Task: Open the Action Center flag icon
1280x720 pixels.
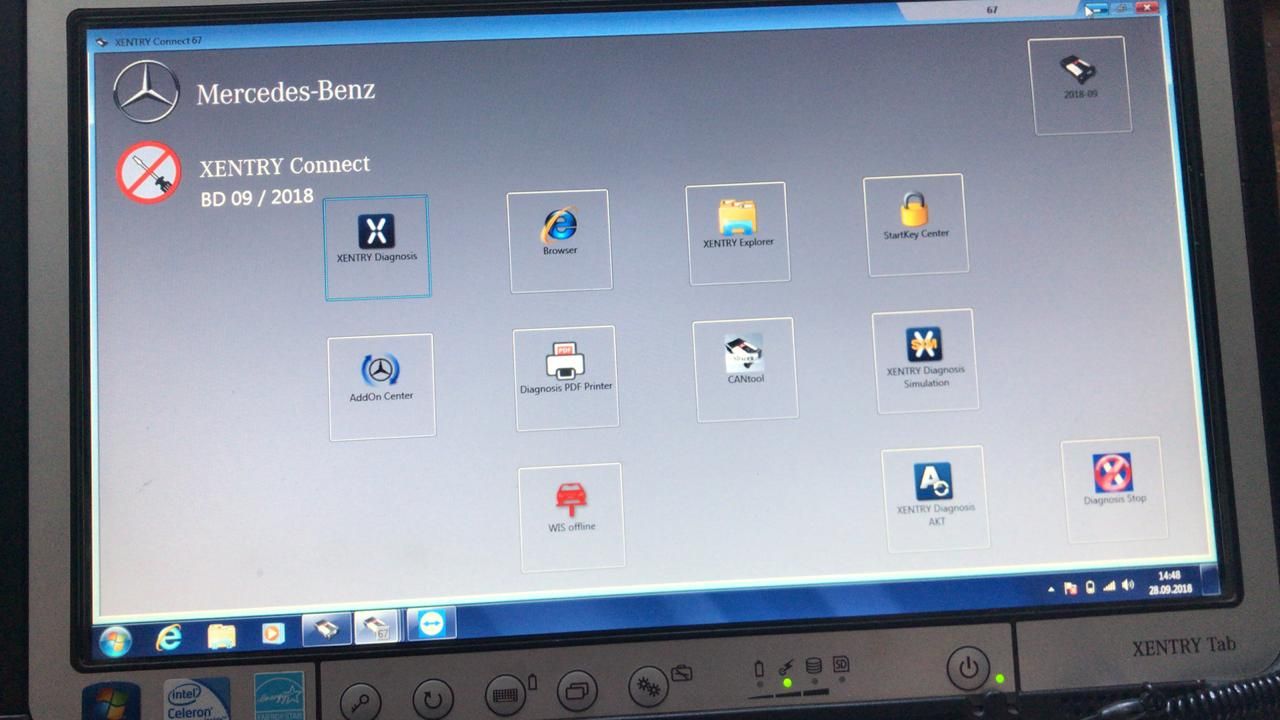Action: point(1069,589)
